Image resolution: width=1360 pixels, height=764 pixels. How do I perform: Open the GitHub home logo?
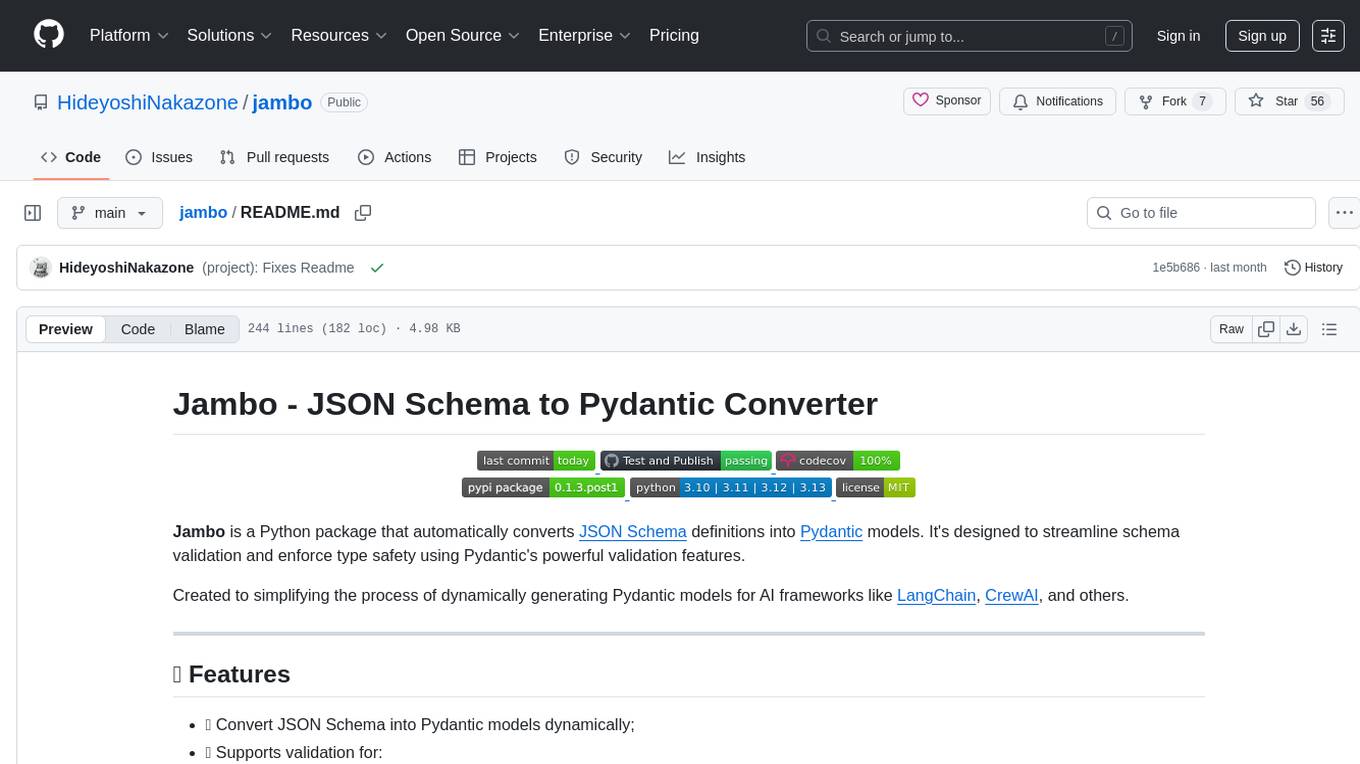tap(49, 35)
